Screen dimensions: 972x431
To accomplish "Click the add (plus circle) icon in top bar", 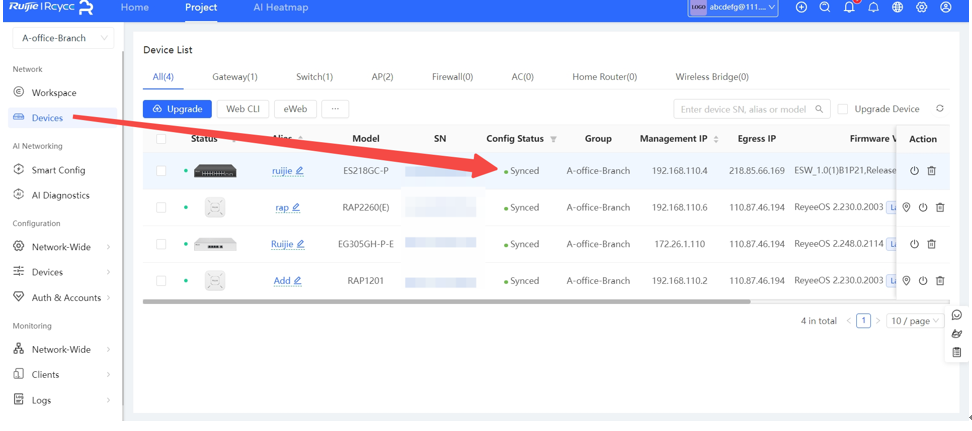I will click(x=801, y=7).
